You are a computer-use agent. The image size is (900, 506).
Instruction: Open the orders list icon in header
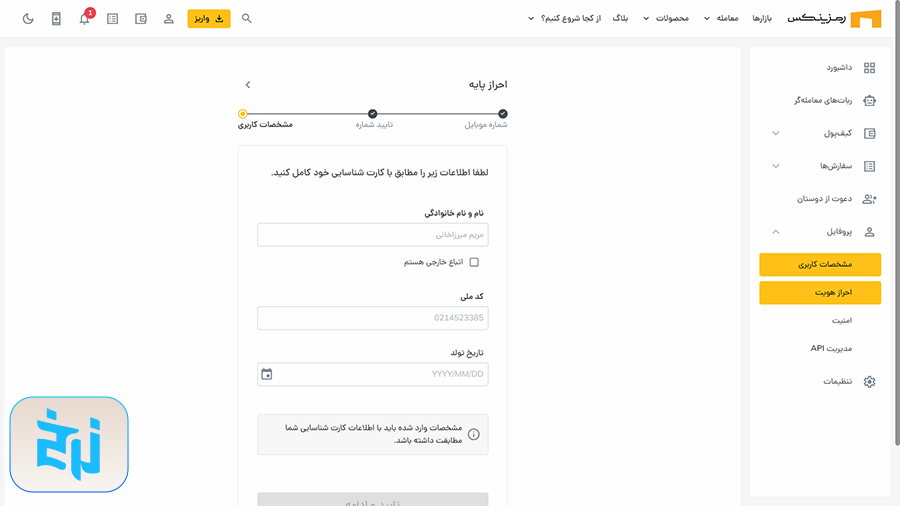coord(112,18)
